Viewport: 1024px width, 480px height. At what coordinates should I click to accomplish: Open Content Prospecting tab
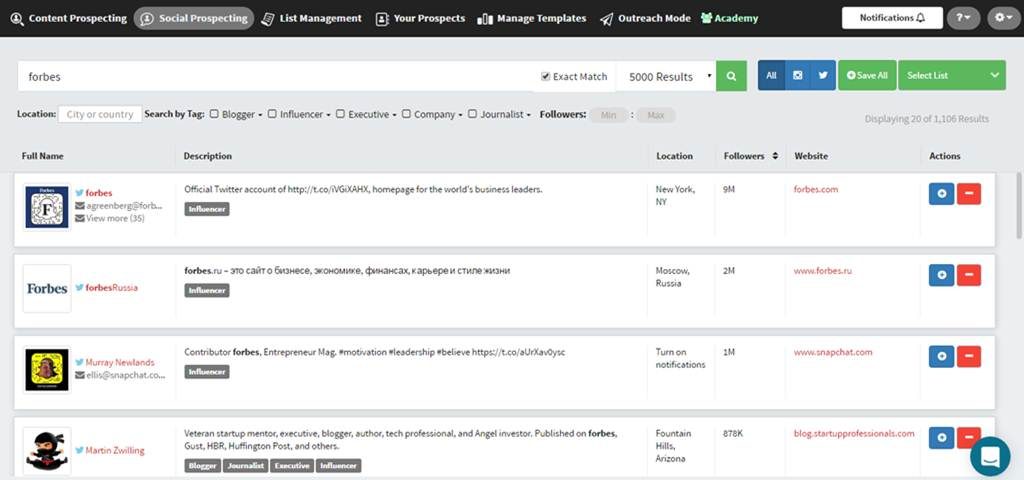point(69,18)
